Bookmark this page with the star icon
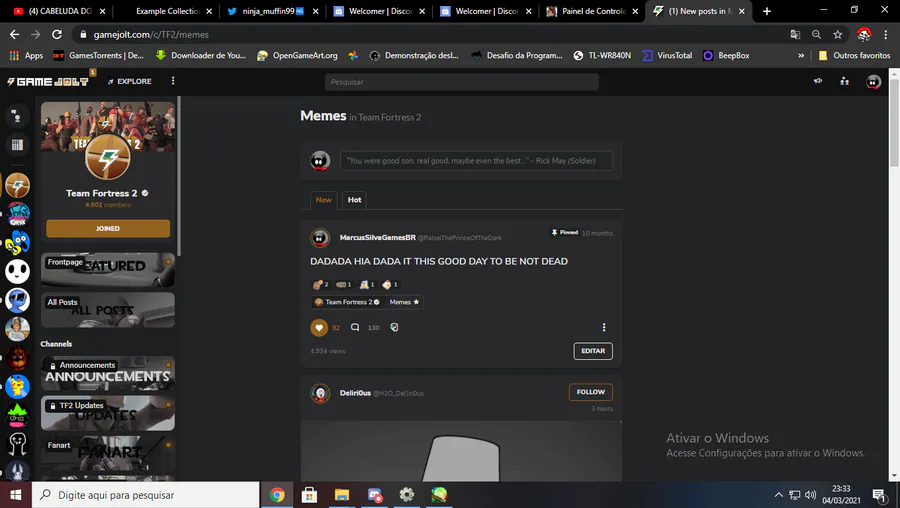Viewport: 900px width, 508px height. tap(837, 34)
